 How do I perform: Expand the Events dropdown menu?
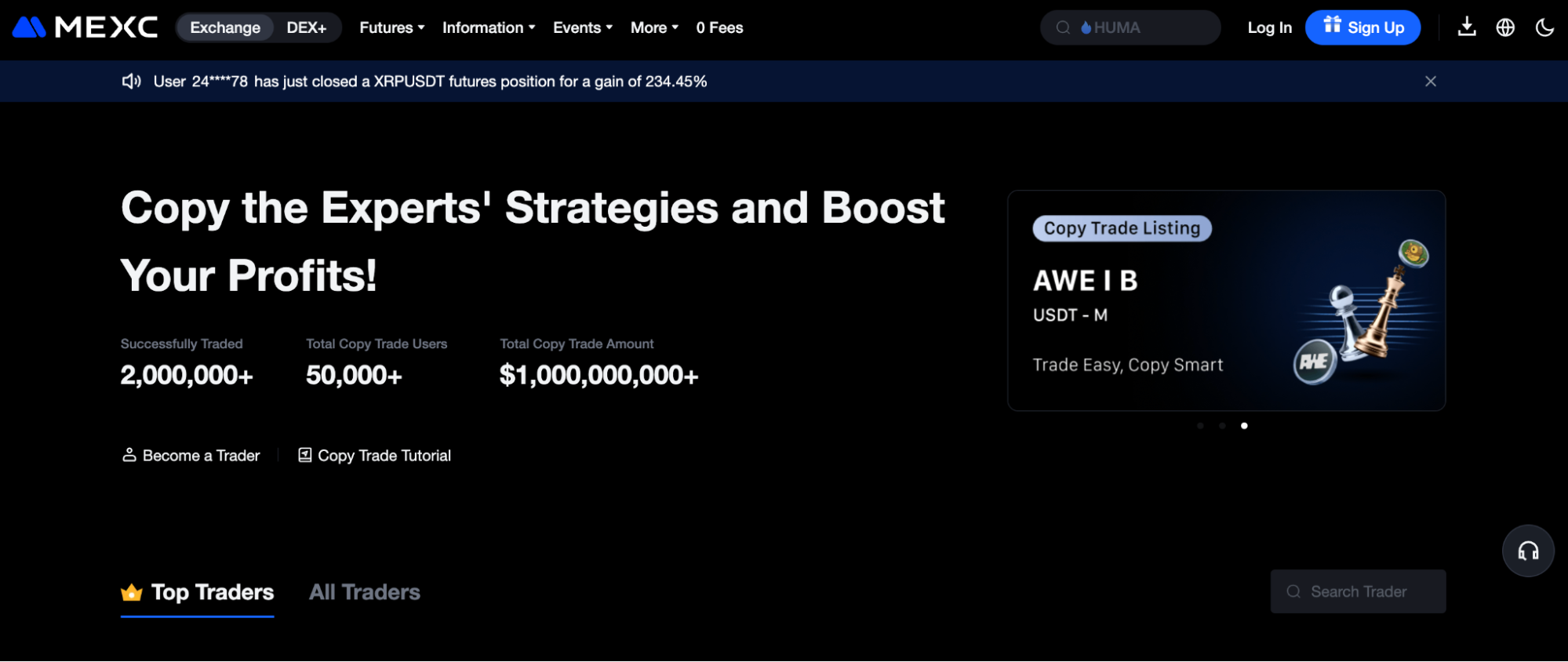tap(583, 27)
